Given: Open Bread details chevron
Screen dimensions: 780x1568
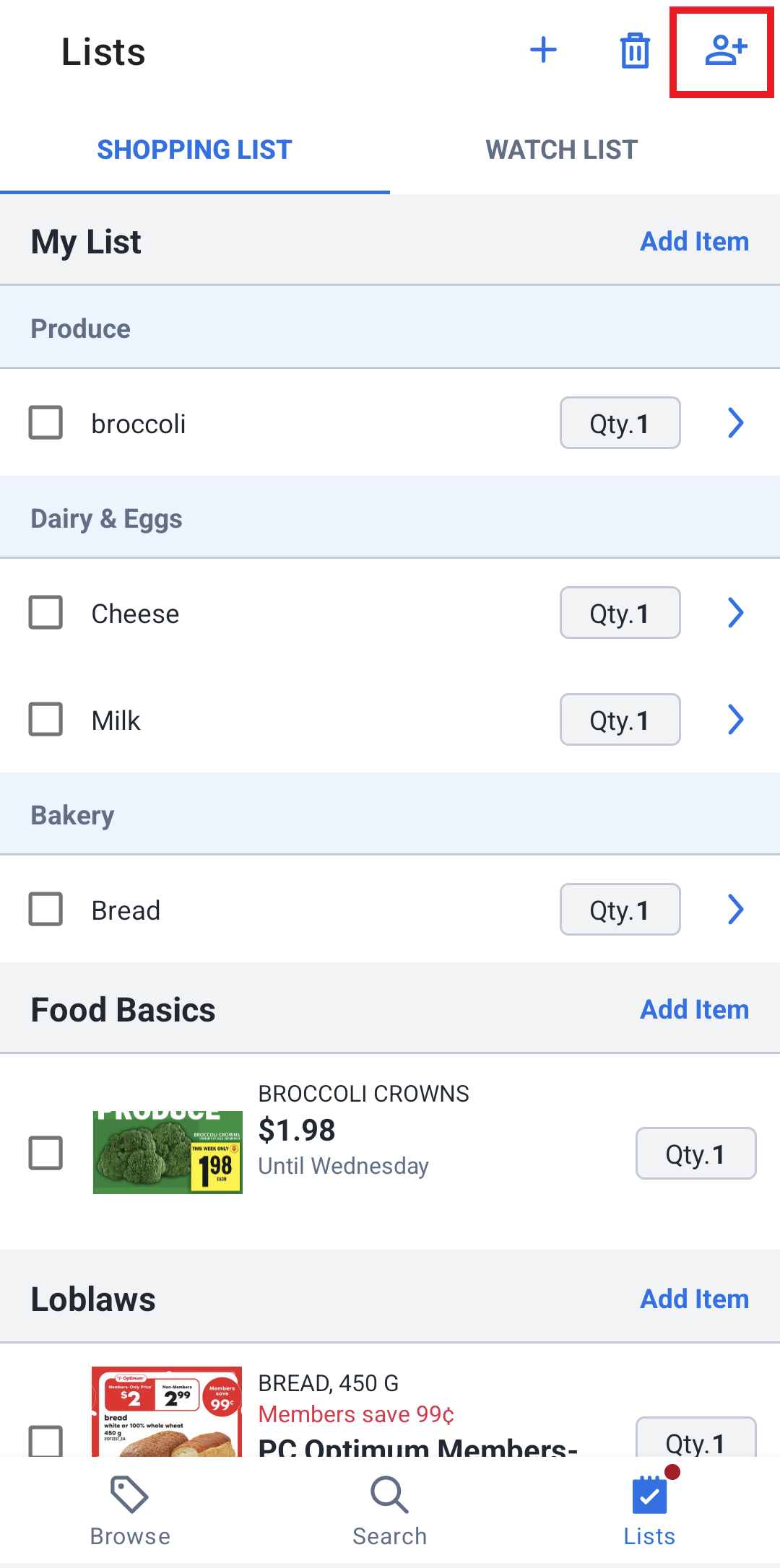Looking at the screenshot, I should pyautogui.click(x=735, y=909).
